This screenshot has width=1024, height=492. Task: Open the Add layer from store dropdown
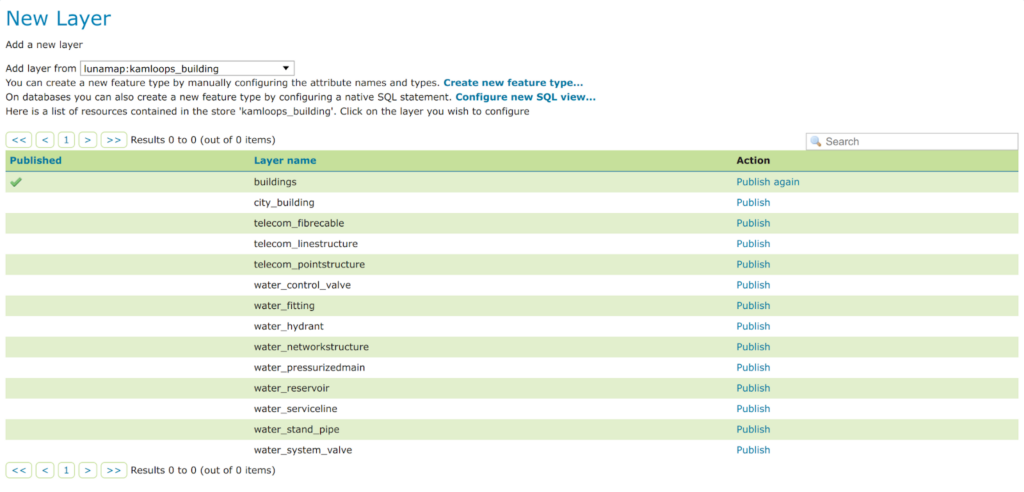[187, 68]
